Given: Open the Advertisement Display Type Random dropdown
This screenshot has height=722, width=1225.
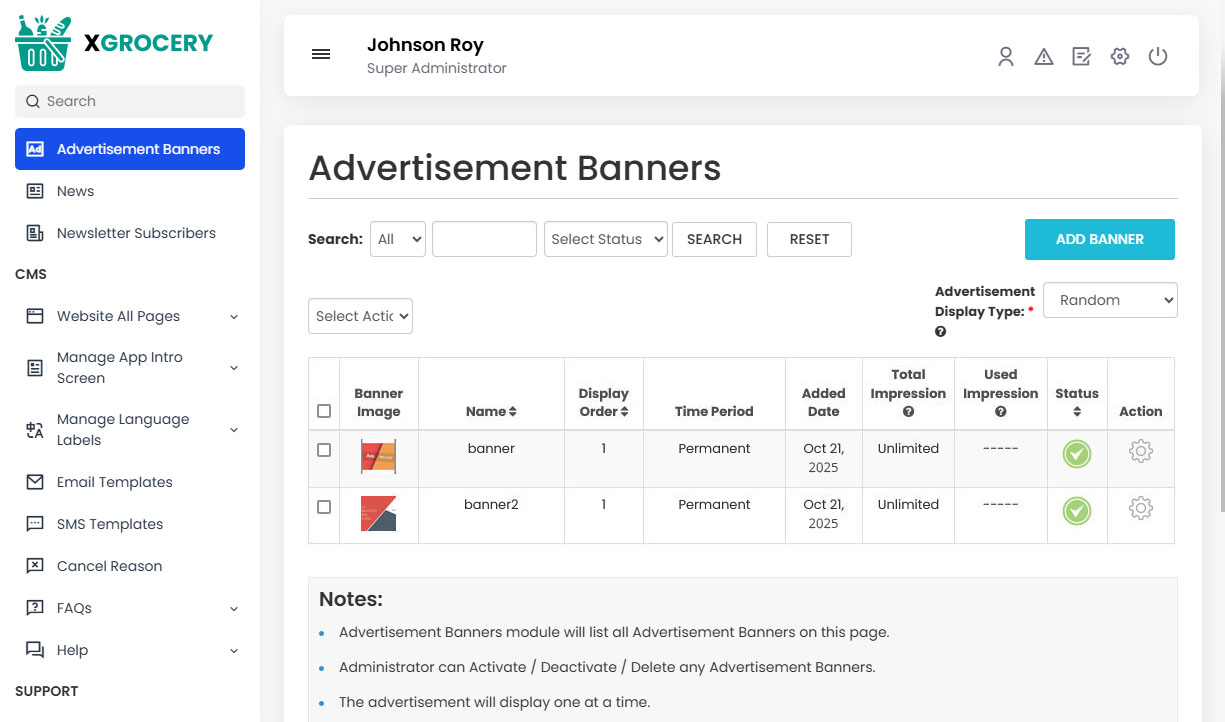Looking at the screenshot, I should coord(1110,300).
